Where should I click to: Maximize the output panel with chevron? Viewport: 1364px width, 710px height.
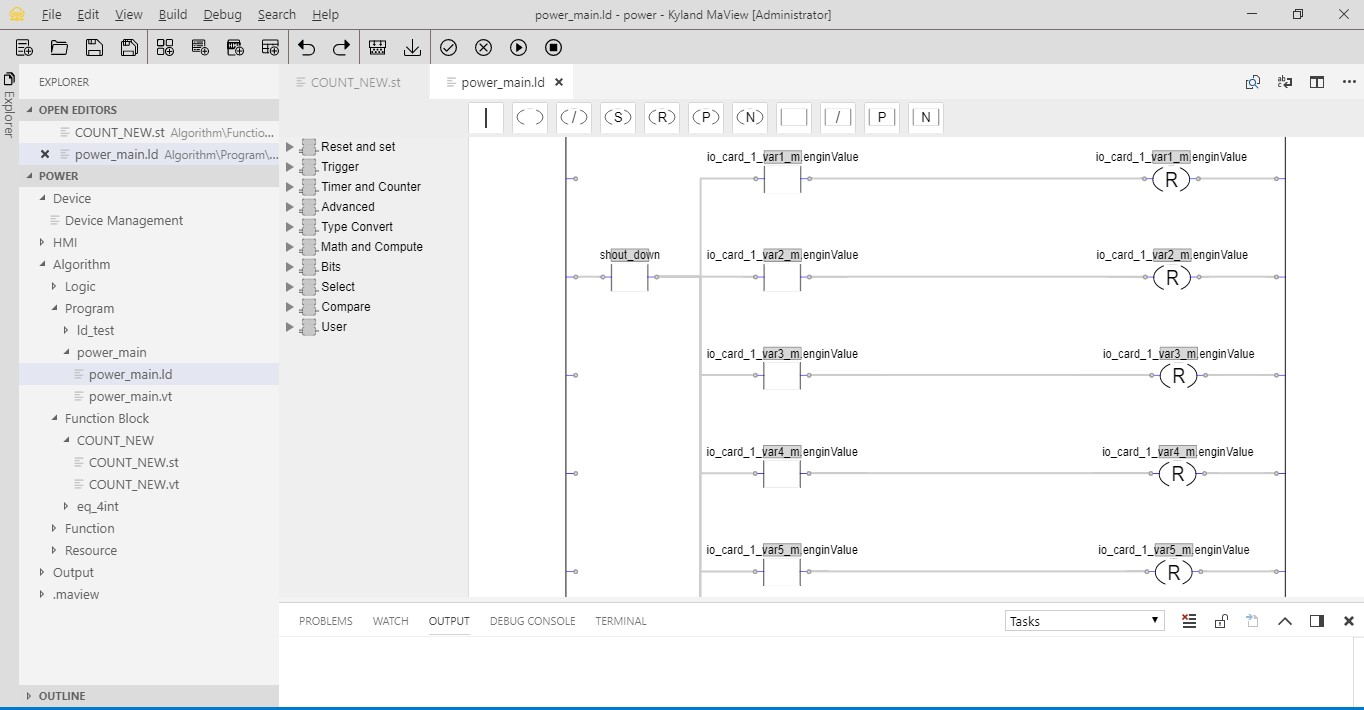click(x=1285, y=621)
